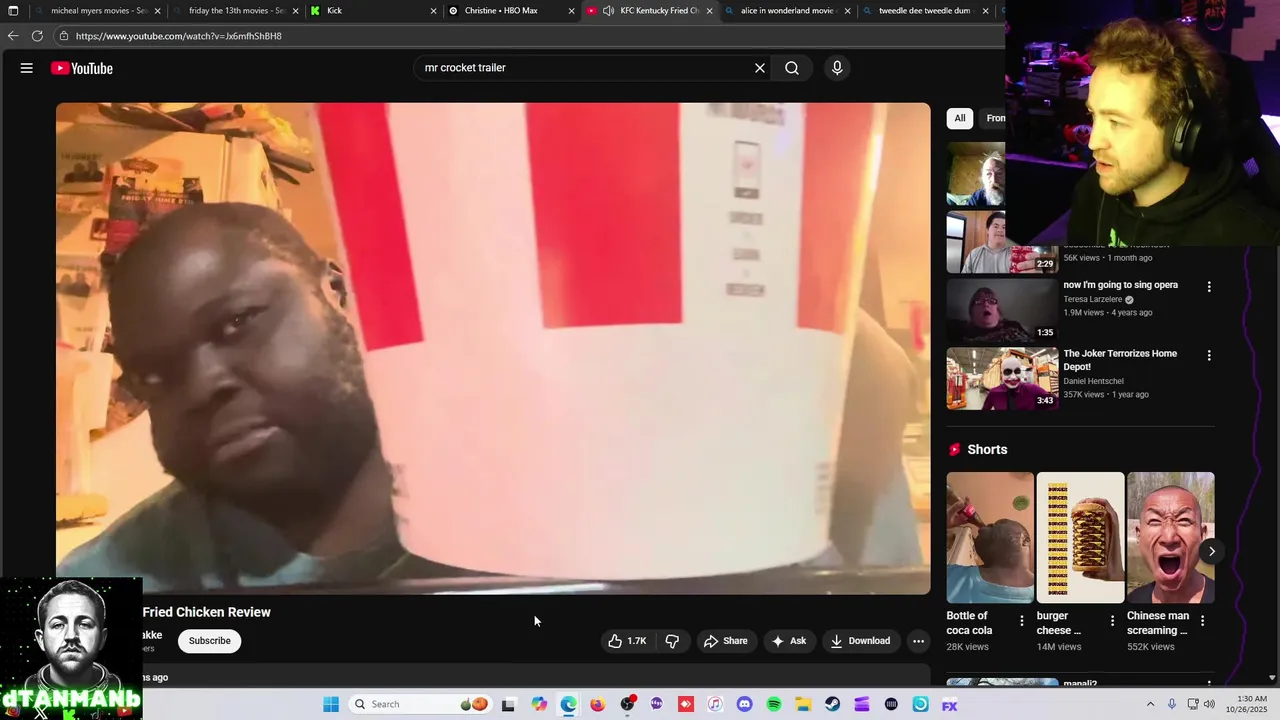Viewport: 1280px width, 720px height.
Task: Like the video (1.7K)
Action: 627,641
